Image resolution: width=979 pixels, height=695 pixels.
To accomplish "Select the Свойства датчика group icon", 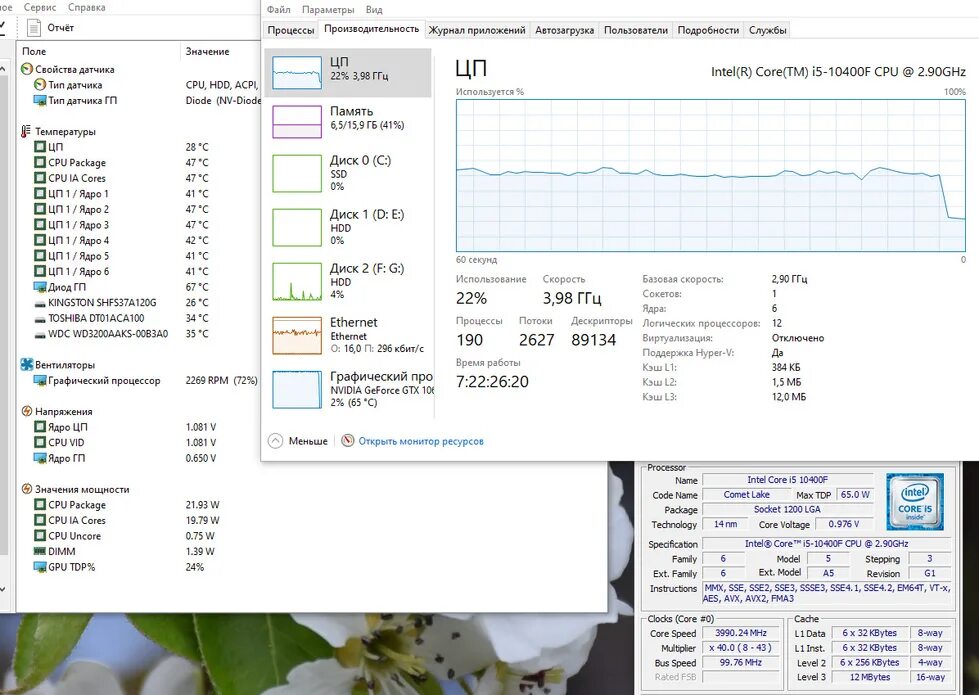I will (27, 69).
